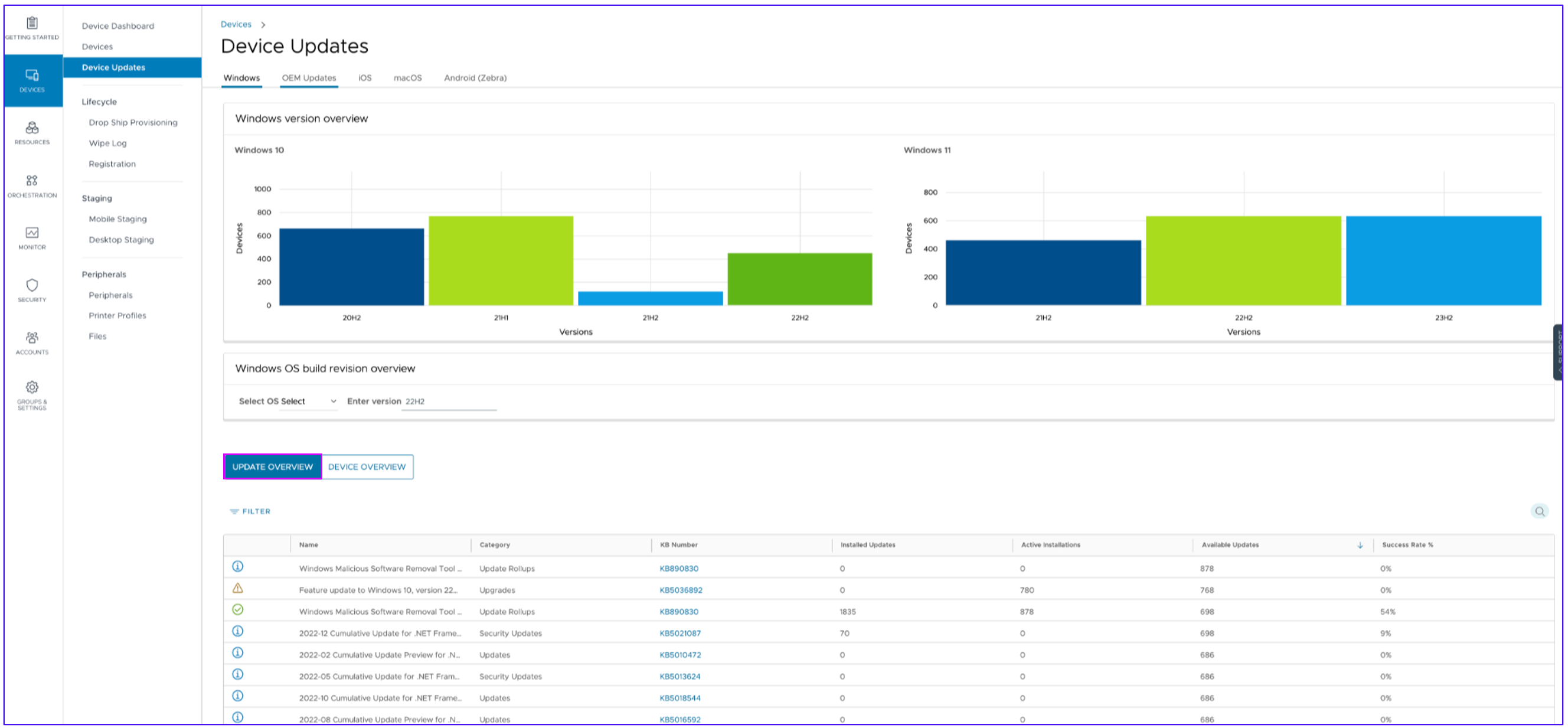Toggle the Available Updates sort arrow
The height and width of the screenshot is (728, 1568).
(1359, 546)
